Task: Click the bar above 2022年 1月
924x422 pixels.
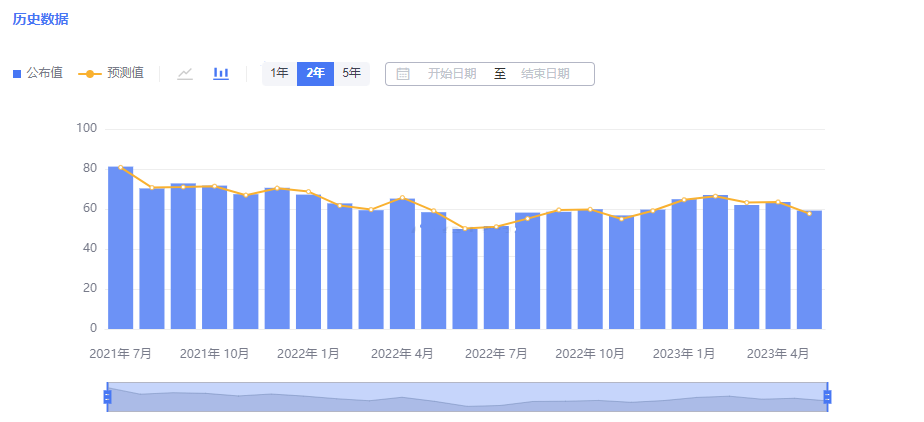Action: tap(308, 262)
